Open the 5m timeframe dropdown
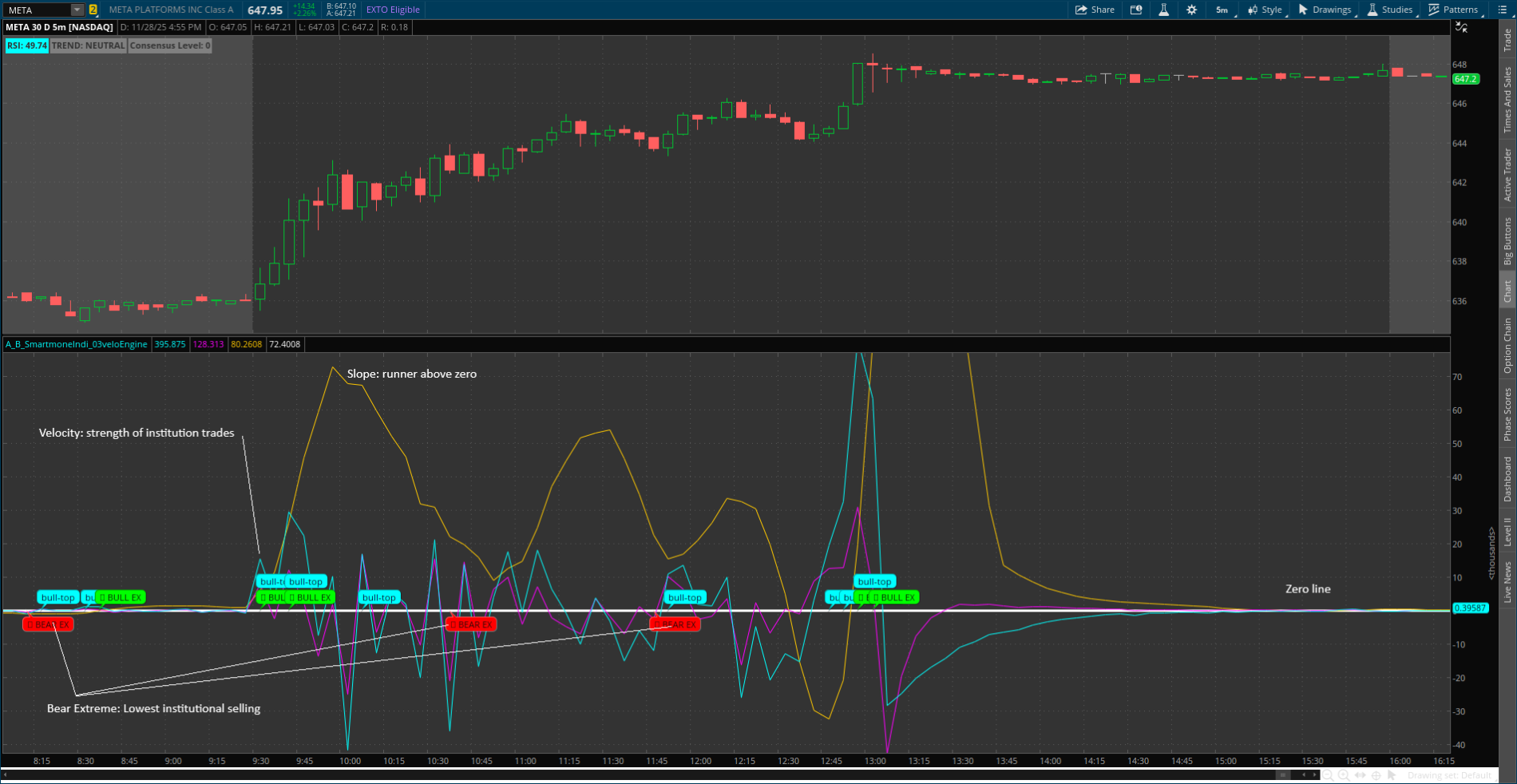Viewport: 1517px width, 784px height. [1222, 10]
